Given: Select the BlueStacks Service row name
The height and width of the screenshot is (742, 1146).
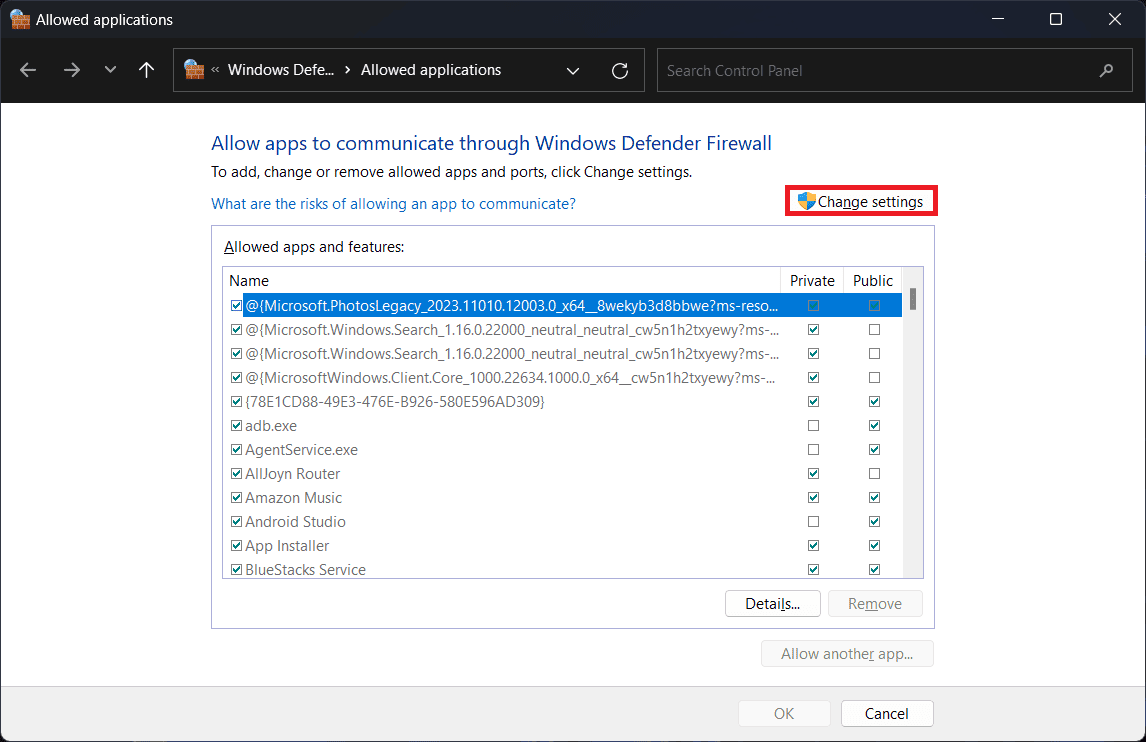Looking at the screenshot, I should click(x=306, y=569).
